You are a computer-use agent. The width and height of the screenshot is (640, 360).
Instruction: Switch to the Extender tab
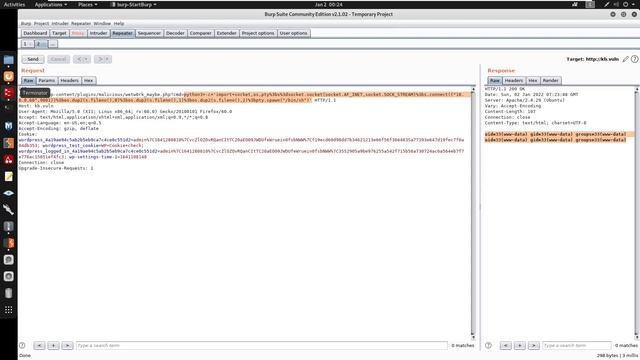click(227, 33)
